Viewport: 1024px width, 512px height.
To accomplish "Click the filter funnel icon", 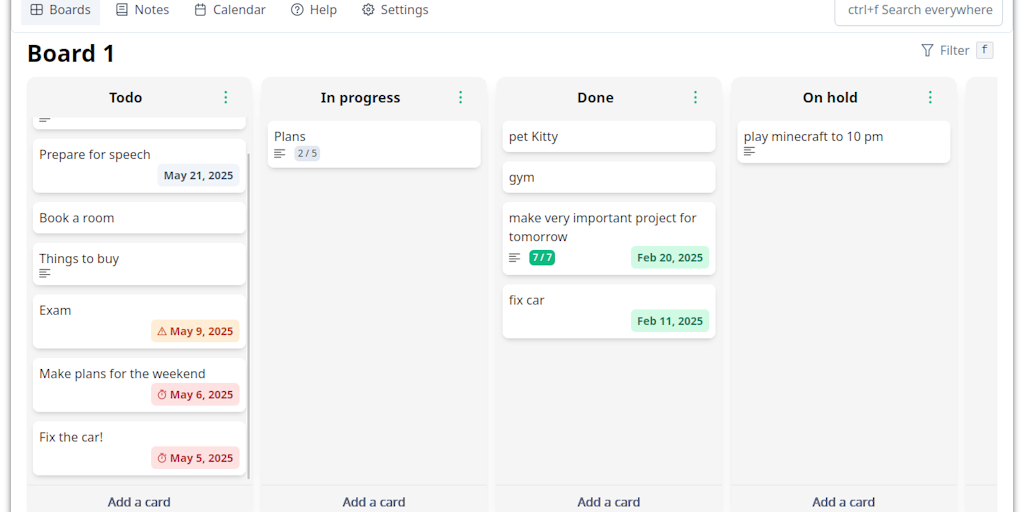I will coord(927,50).
